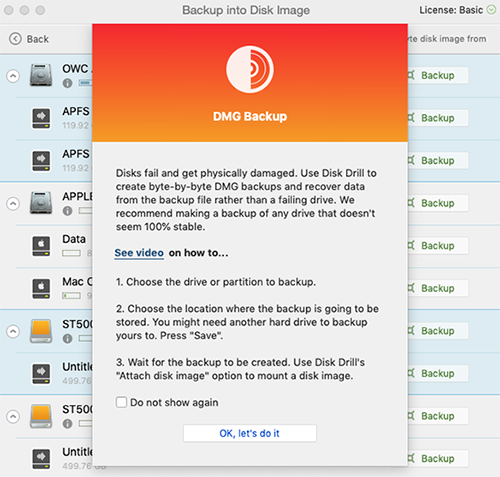Click the DMG Backup logo icon

click(x=250, y=69)
